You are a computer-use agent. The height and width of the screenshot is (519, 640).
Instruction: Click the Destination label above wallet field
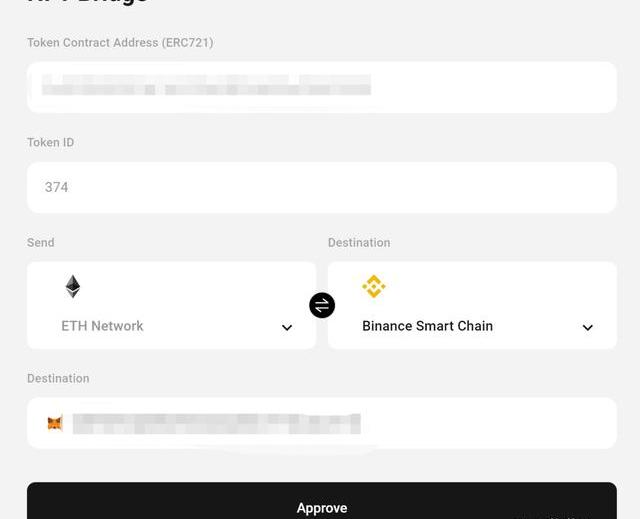tap(58, 379)
